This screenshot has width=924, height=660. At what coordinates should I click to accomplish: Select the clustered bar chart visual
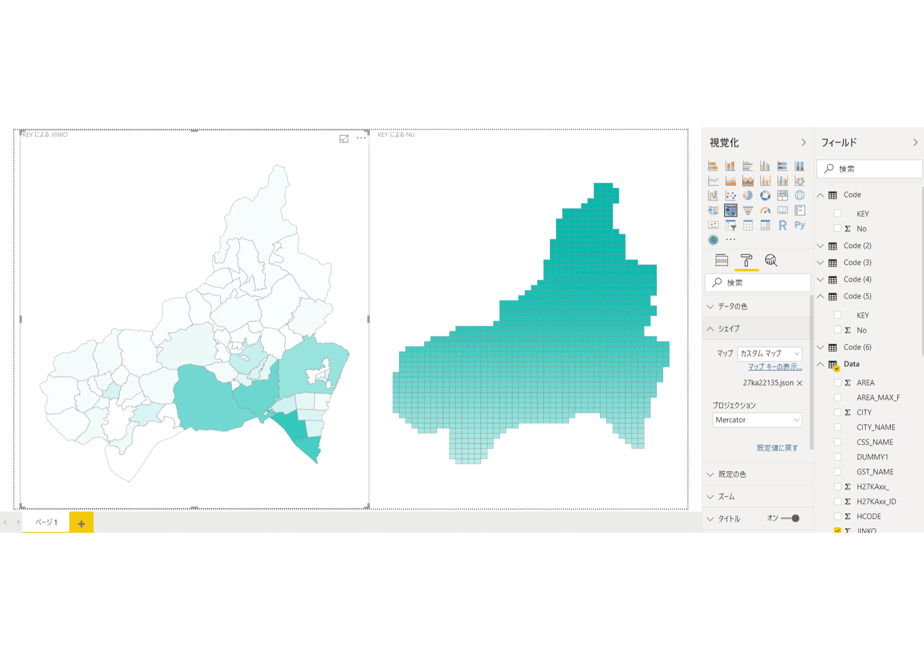point(748,166)
